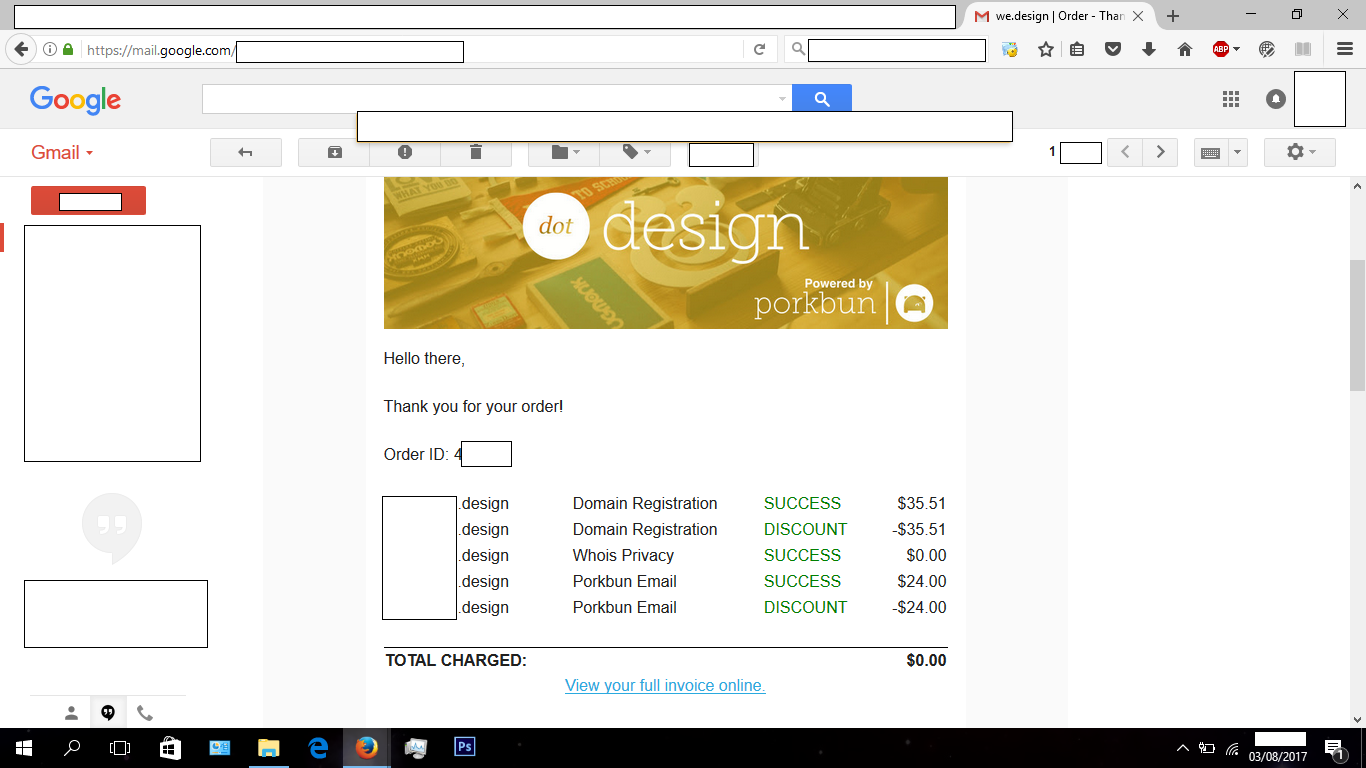Click the dot design porkbun banner

click(666, 253)
